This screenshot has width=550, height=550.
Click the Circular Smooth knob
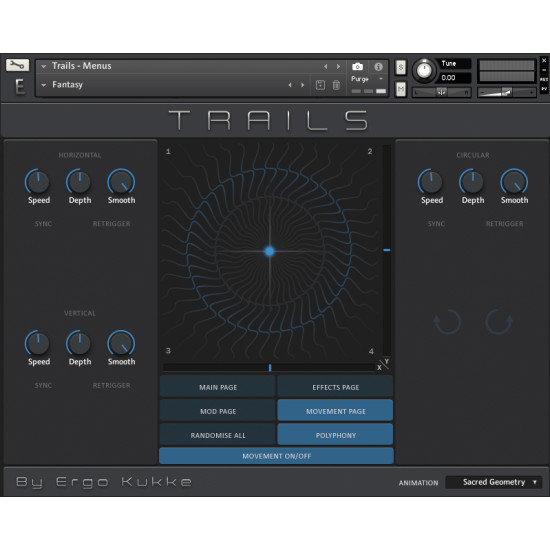tap(514, 182)
